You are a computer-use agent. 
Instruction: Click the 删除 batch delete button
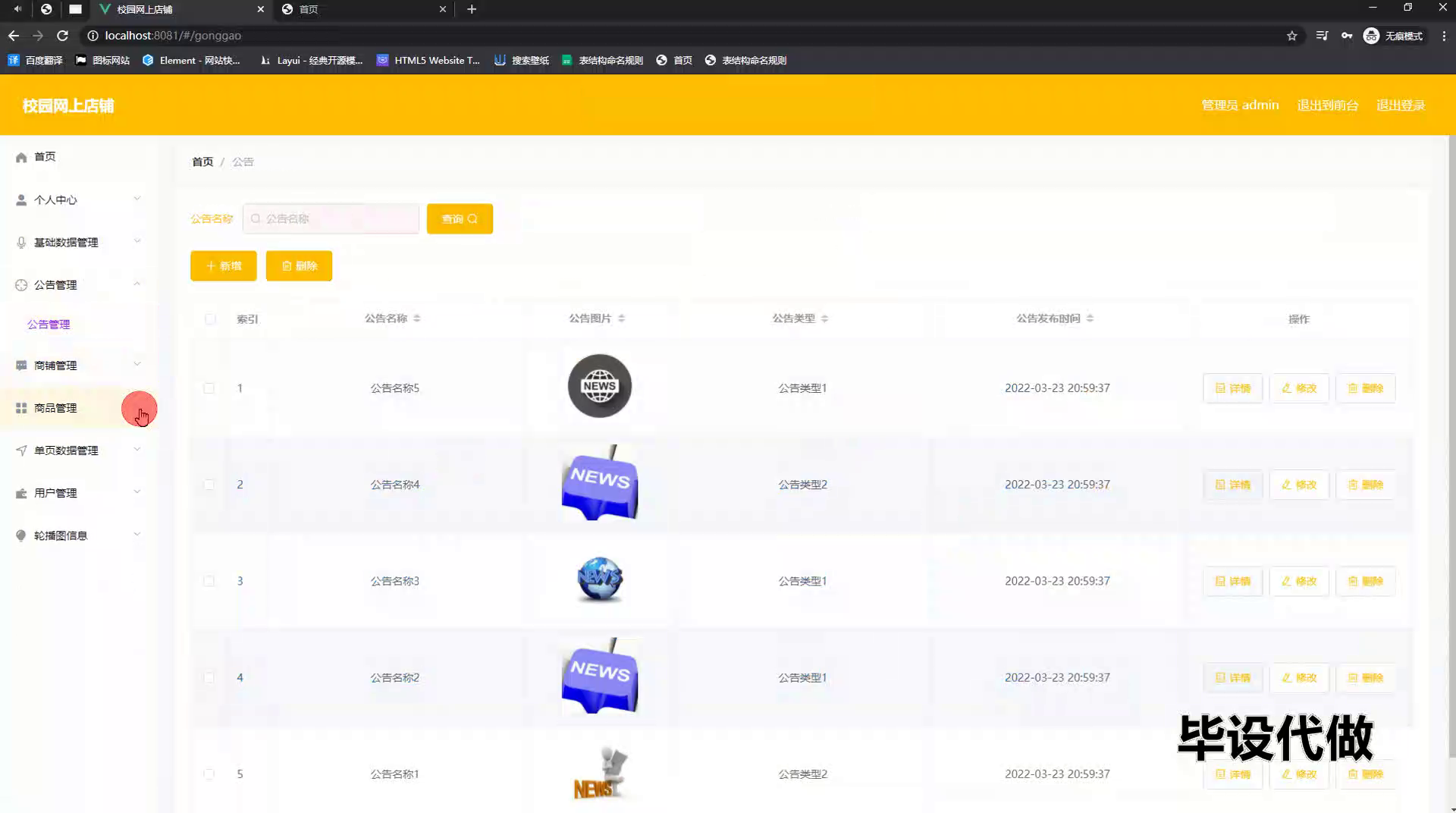coord(299,265)
